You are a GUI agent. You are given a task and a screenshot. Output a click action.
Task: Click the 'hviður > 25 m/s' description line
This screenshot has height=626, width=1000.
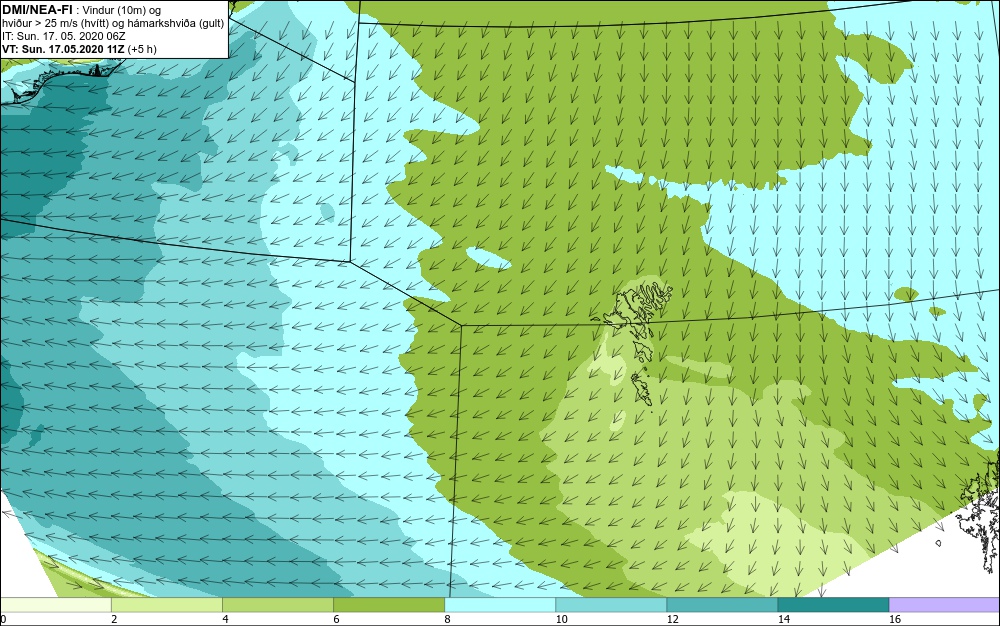(113, 23)
